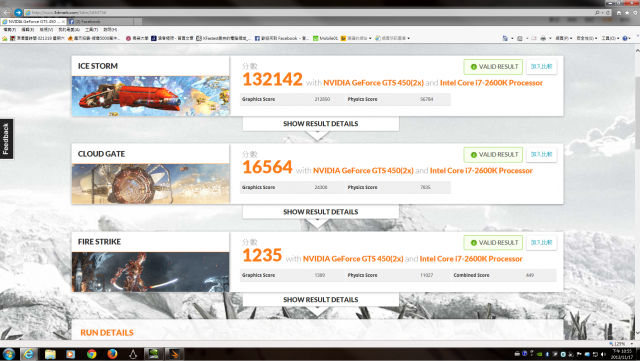Open the browser Tools gear icon

click(635, 13)
